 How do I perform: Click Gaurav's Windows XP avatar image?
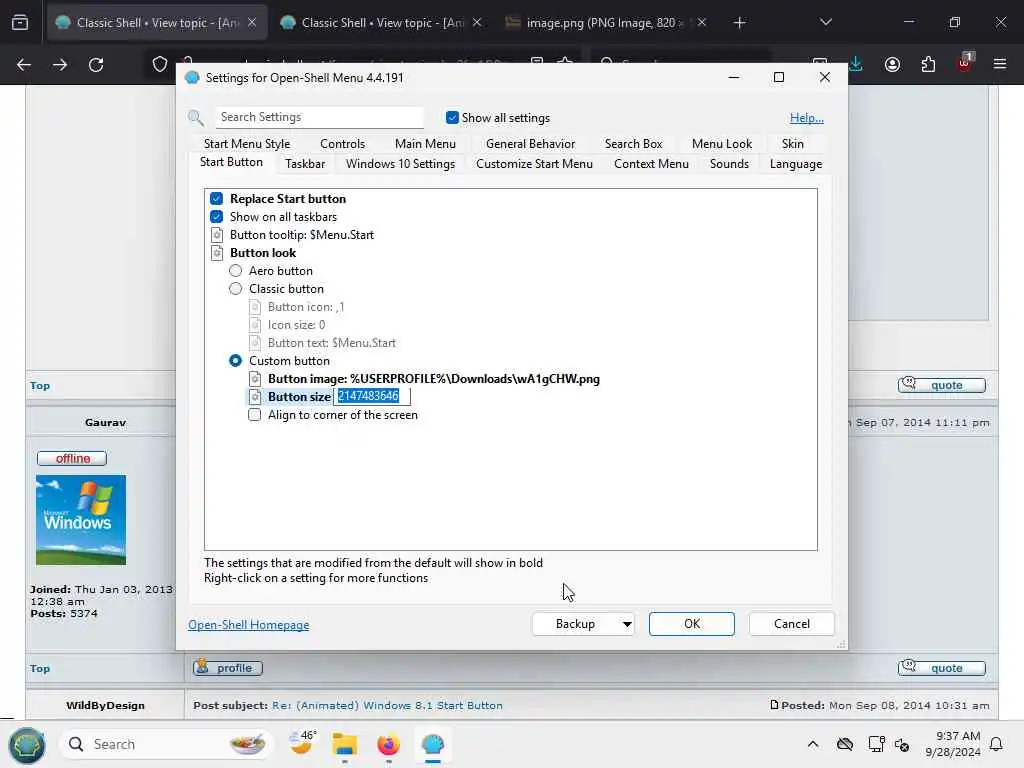pos(81,520)
